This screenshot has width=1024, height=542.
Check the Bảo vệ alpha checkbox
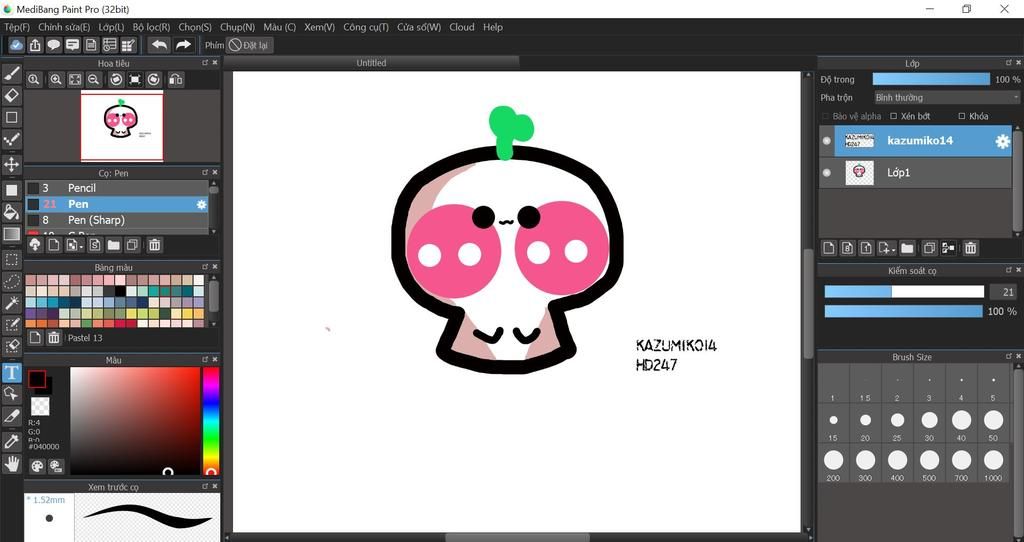[x=825, y=116]
